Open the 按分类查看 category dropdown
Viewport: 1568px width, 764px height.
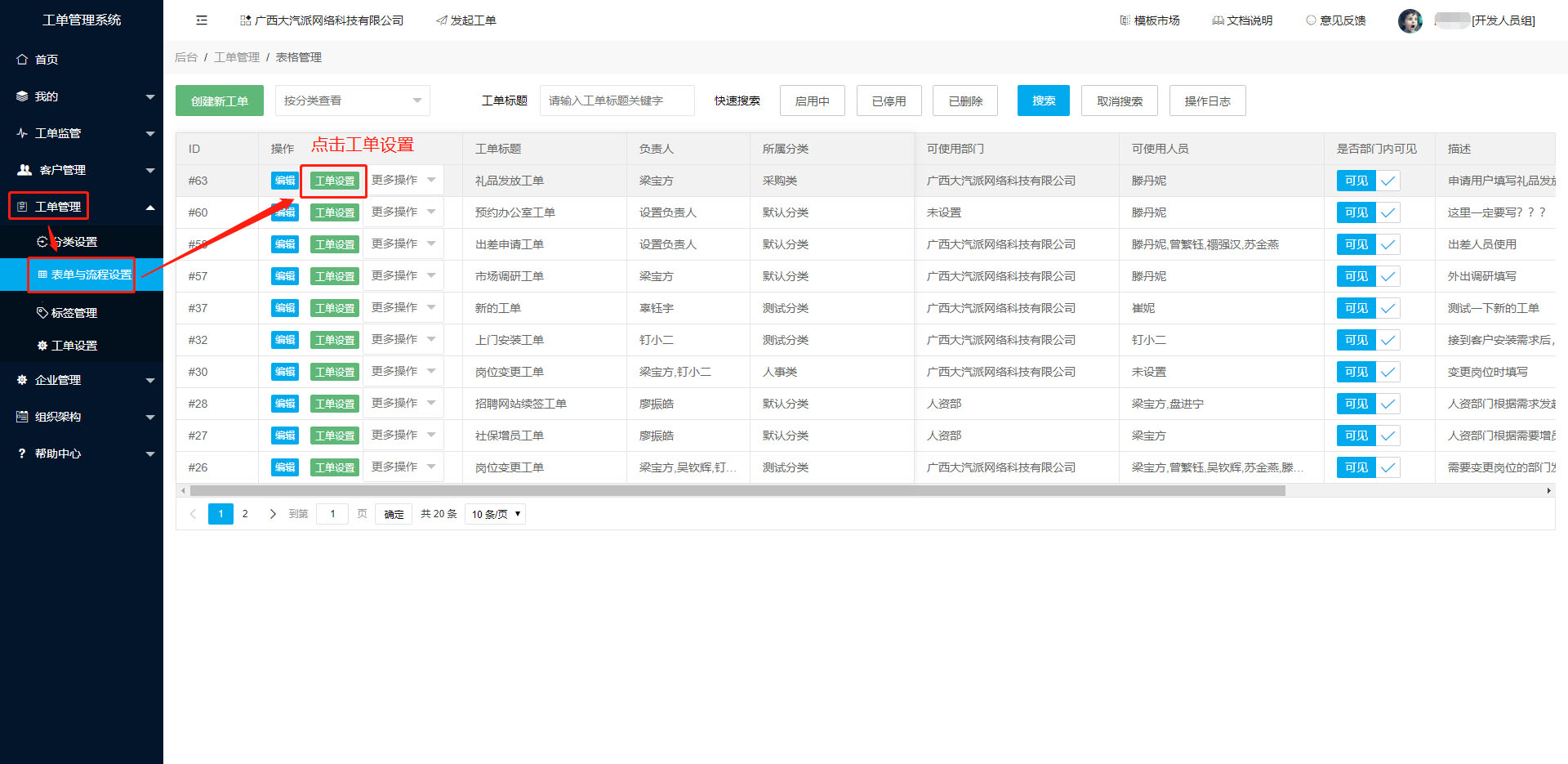tap(353, 101)
